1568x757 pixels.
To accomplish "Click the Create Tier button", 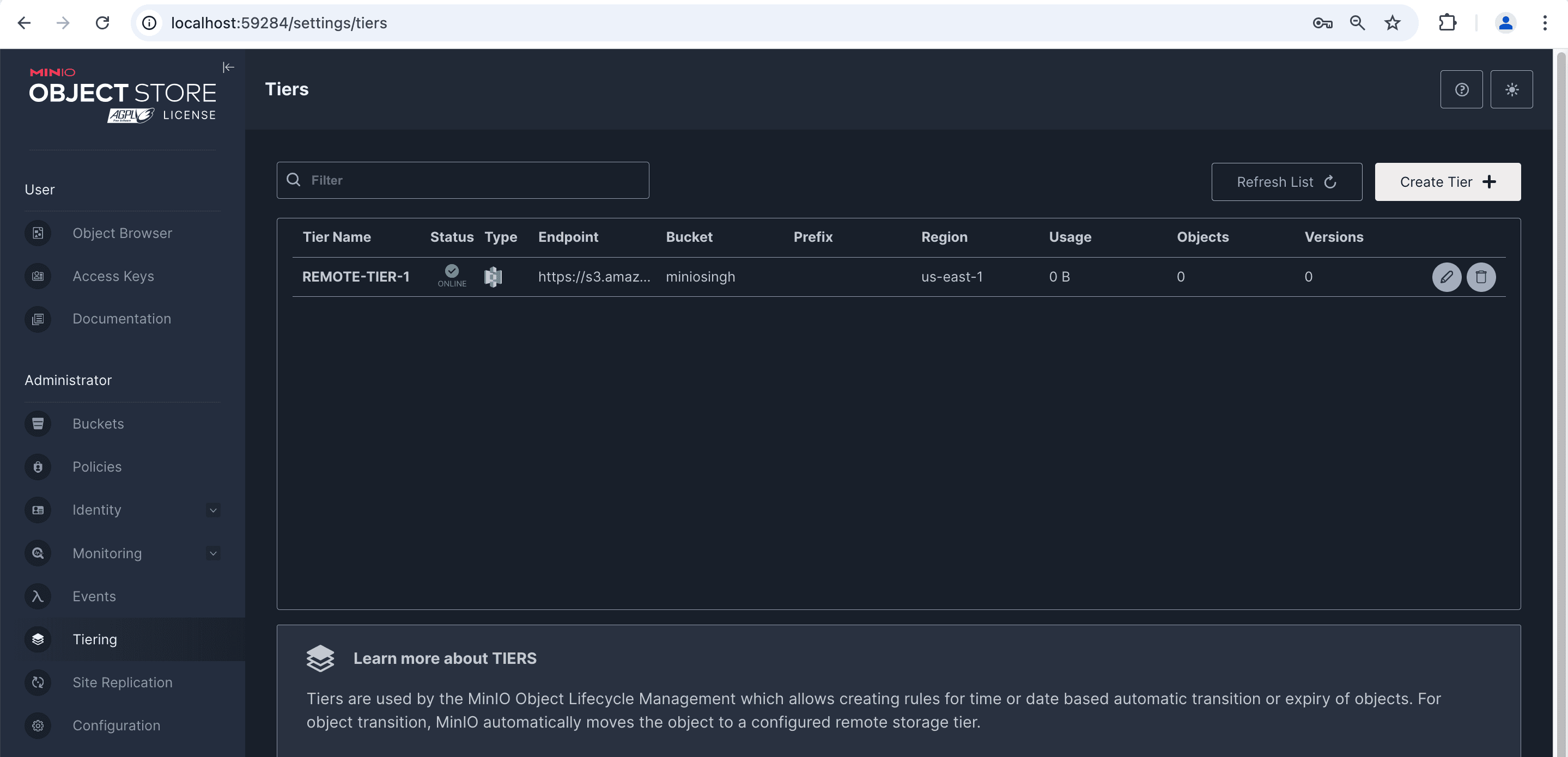I will tap(1447, 181).
